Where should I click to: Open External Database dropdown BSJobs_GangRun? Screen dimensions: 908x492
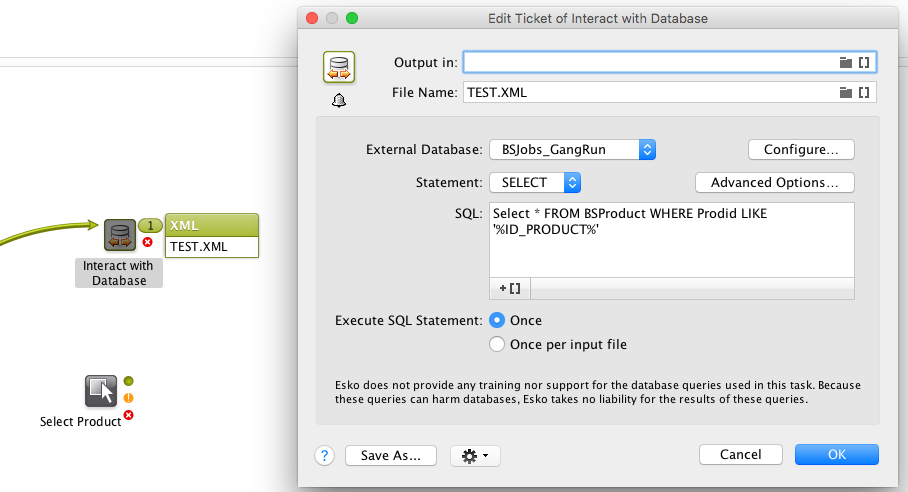coord(572,149)
